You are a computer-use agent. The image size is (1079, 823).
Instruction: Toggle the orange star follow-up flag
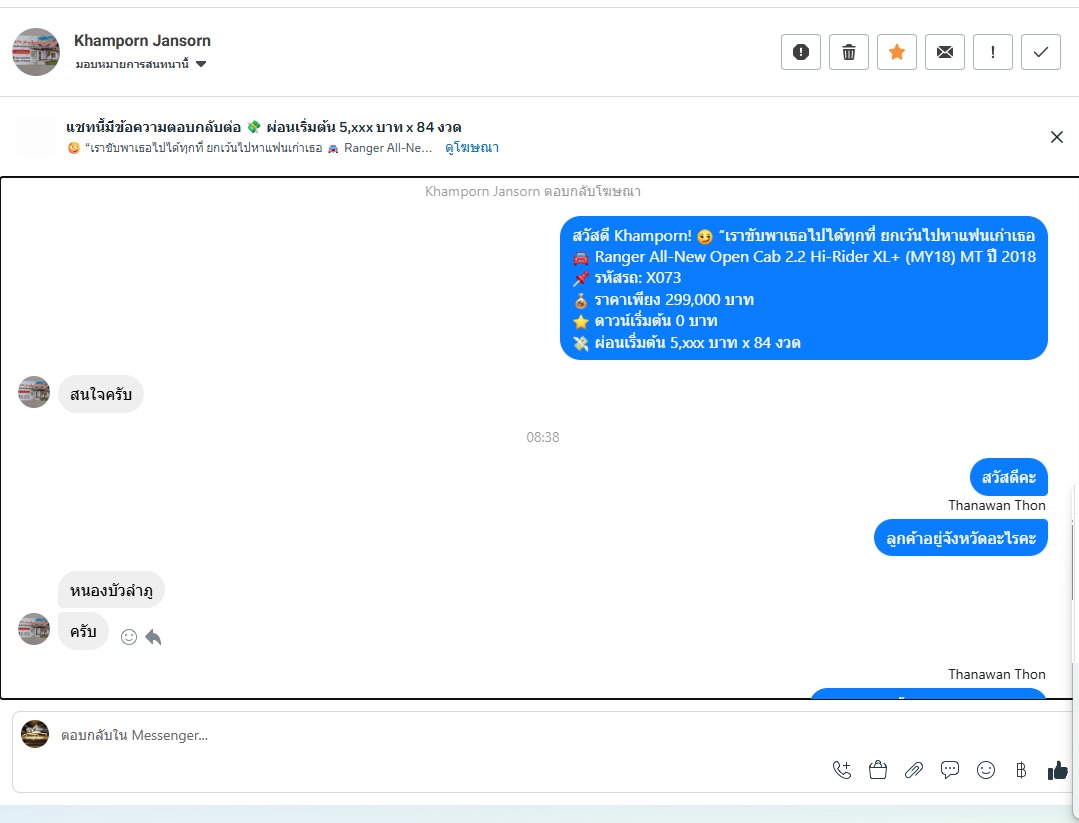[x=897, y=52]
